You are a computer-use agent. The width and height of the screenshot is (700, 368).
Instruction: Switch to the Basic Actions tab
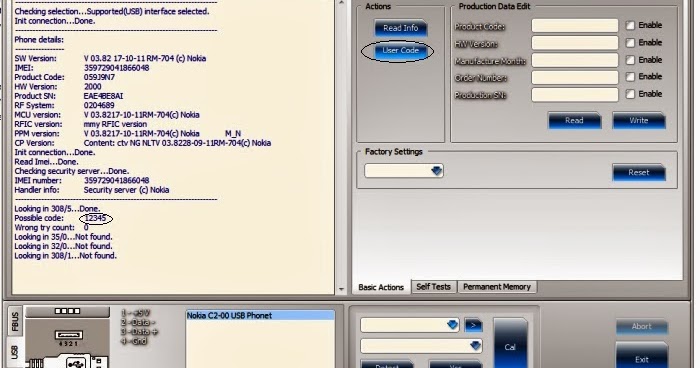pos(381,287)
